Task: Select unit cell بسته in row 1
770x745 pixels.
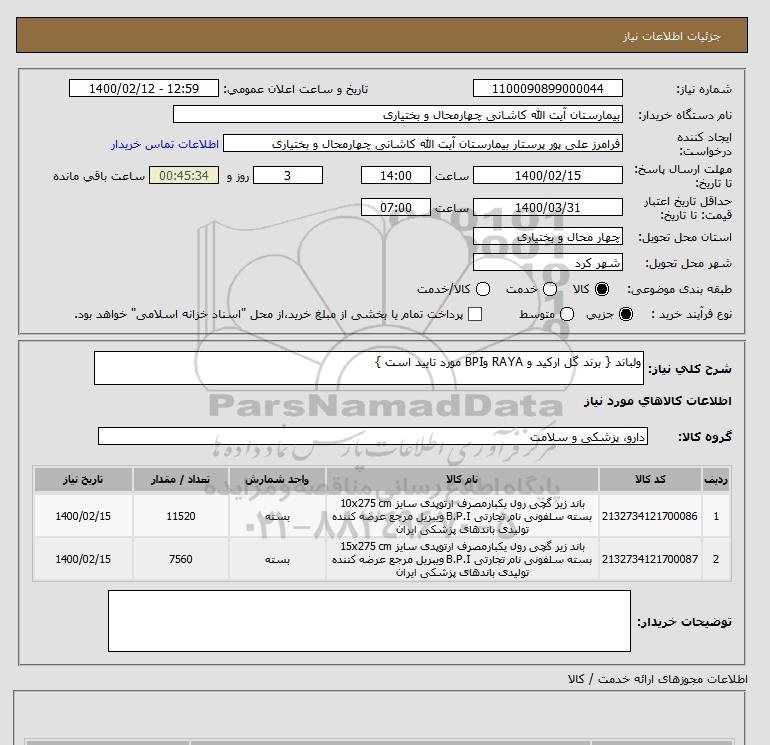Action: click(x=277, y=516)
